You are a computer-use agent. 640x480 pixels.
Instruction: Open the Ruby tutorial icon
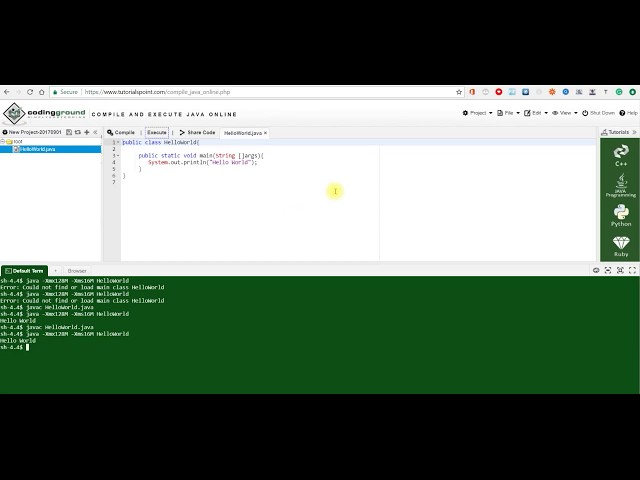tap(621, 246)
